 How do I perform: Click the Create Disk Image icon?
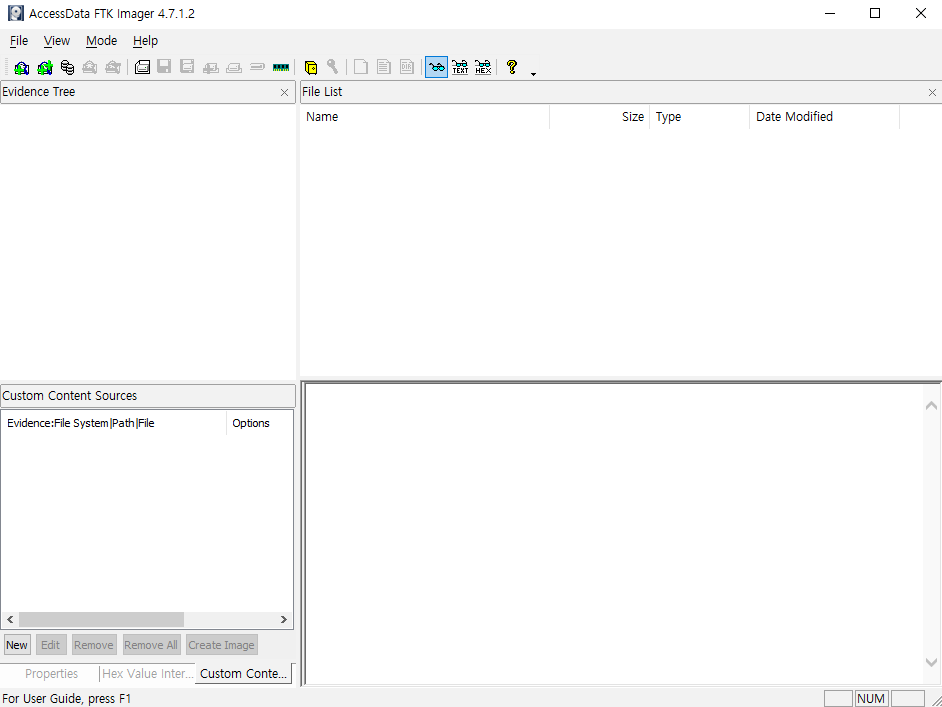coord(142,67)
